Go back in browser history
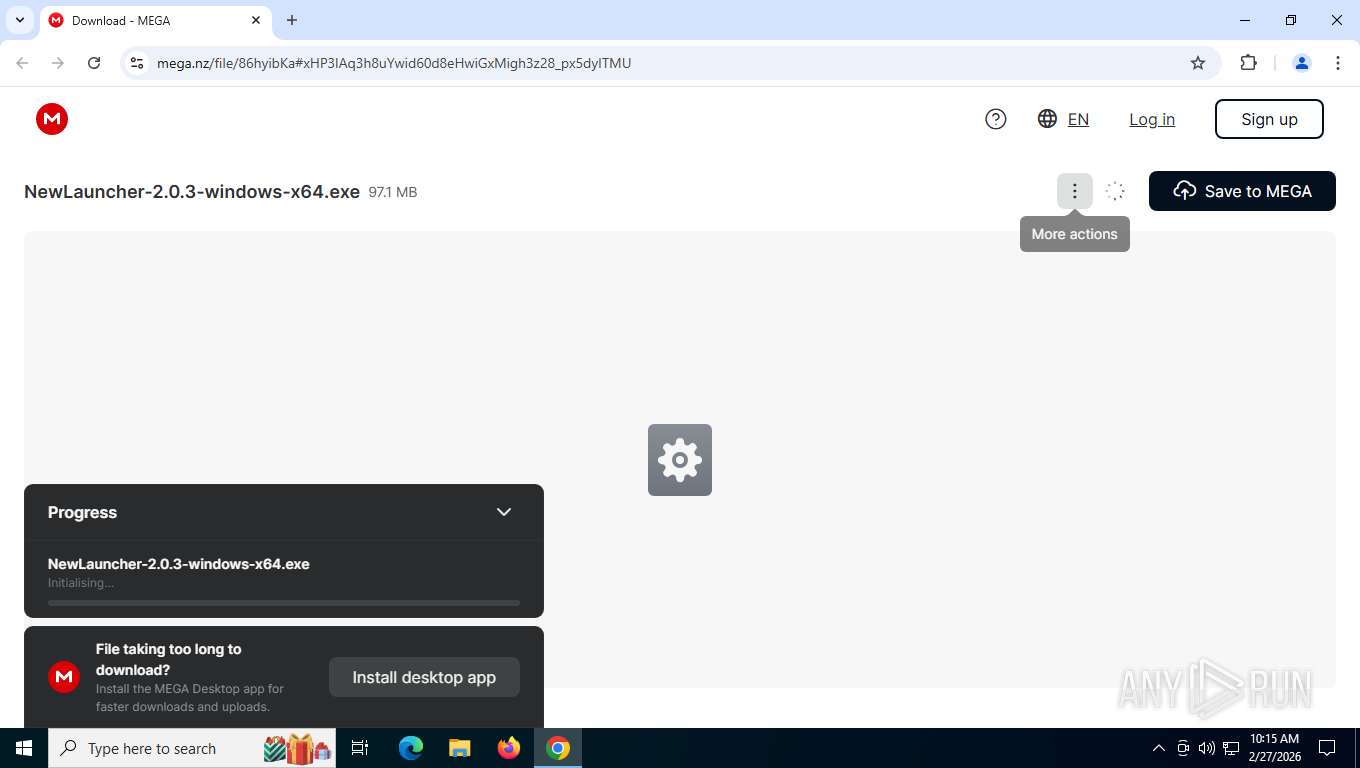The height and width of the screenshot is (768, 1360). pos(22,63)
